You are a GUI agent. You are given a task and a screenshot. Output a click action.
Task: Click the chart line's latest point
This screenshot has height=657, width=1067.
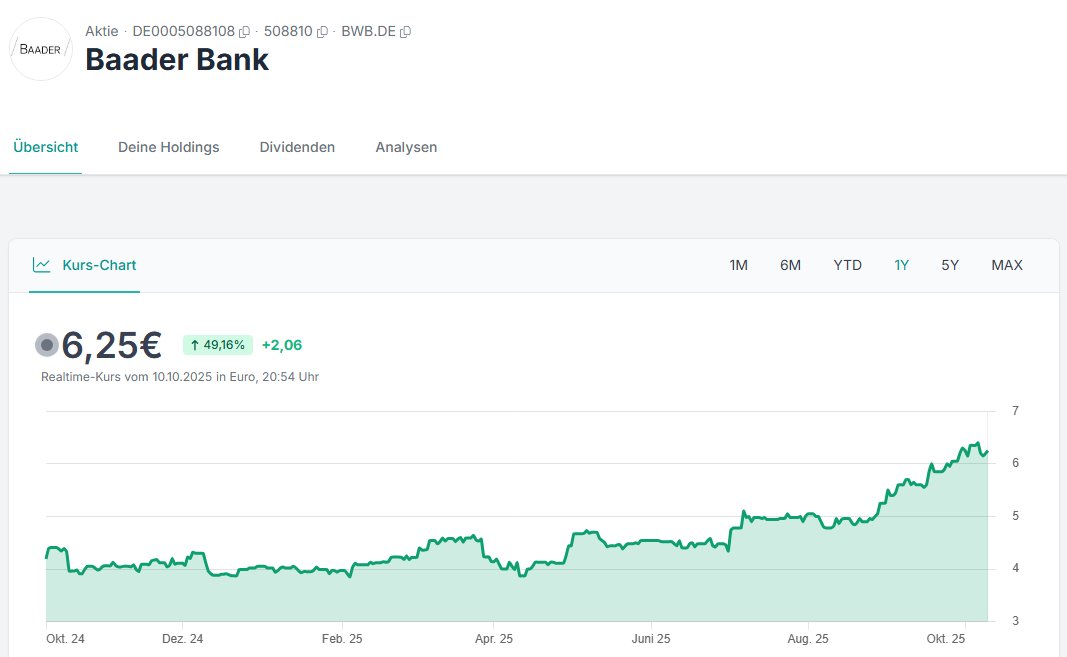pos(987,451)
